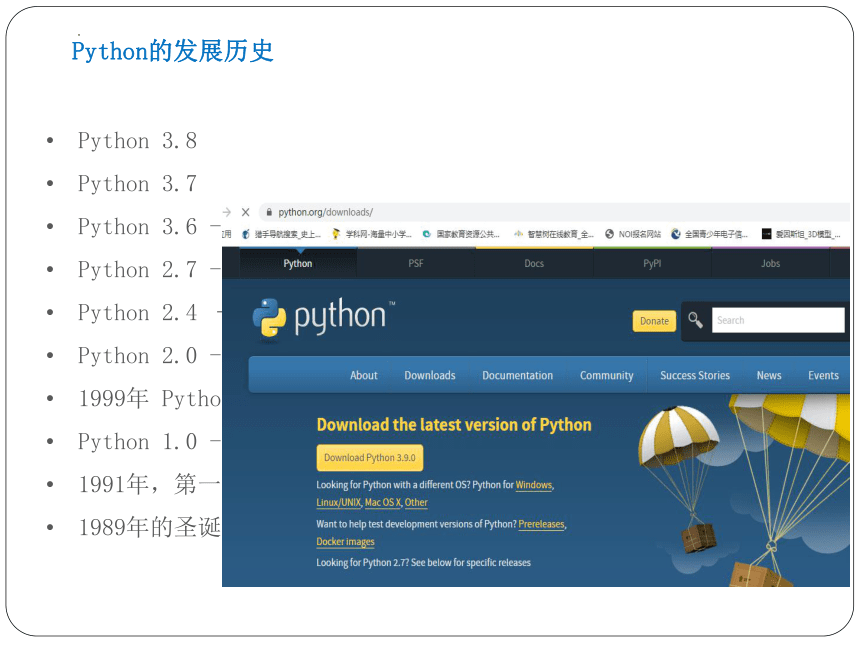This screenshot has width=860, height=645.
Task: Click the magnifying glass search icon
Action: coord(695,320)
